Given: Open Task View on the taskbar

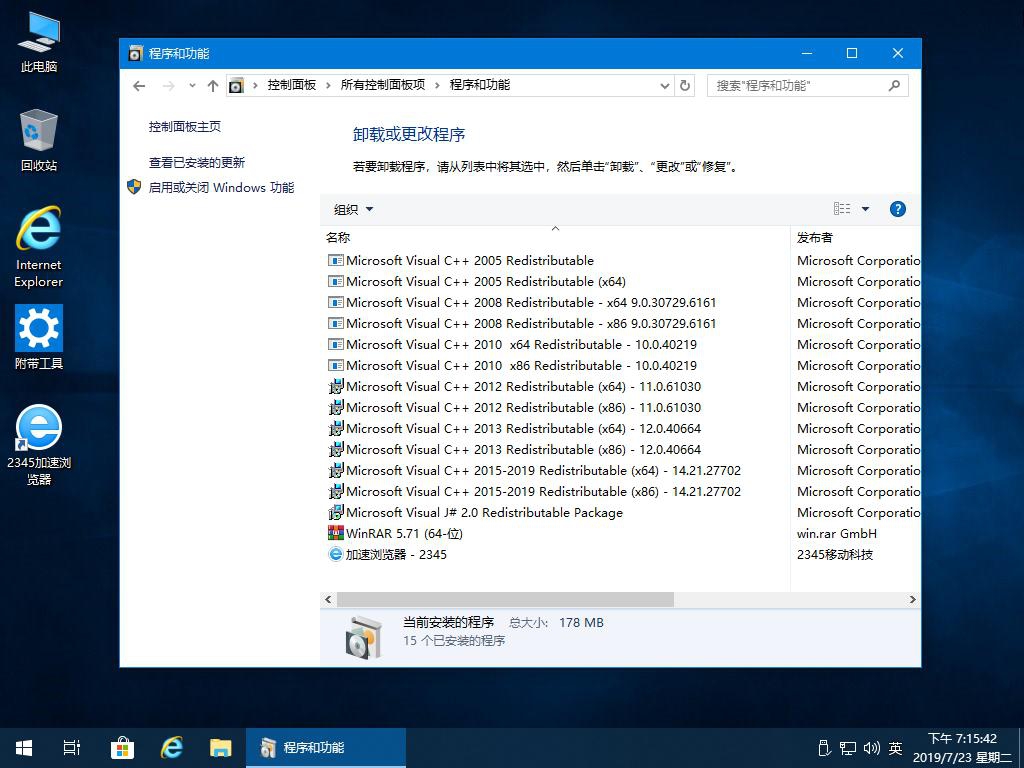Looking at the screenshot, I should click(x=72, y=748).
